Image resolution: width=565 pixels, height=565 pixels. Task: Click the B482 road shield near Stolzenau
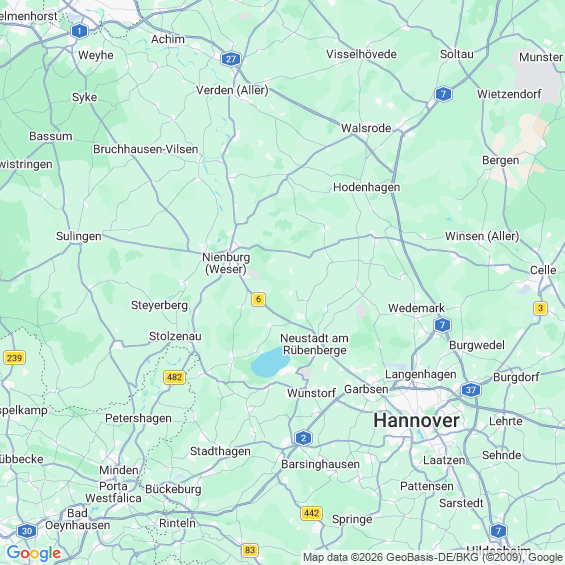[x=174, y=377]
